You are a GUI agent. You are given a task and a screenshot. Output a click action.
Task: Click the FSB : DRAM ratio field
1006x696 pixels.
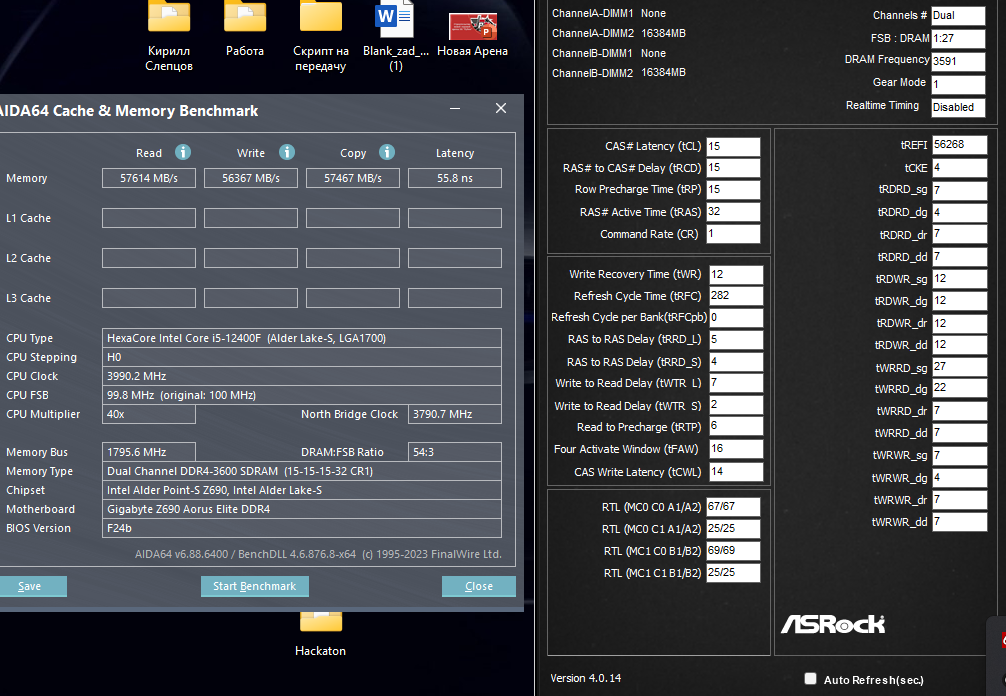click(x=958, y=38)
